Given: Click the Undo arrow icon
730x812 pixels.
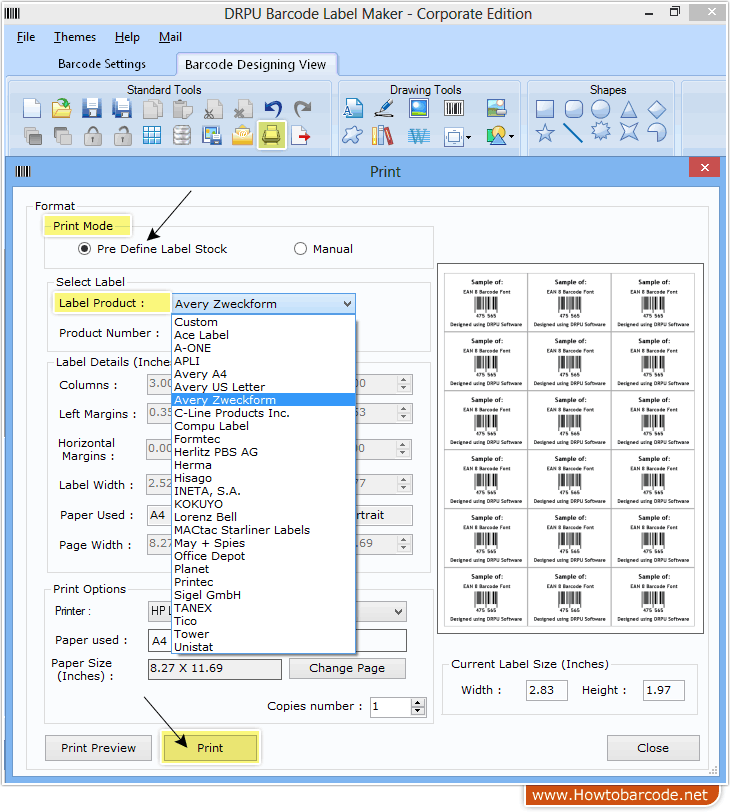Looking at the screenshot, I should click(x=273, y=109).
